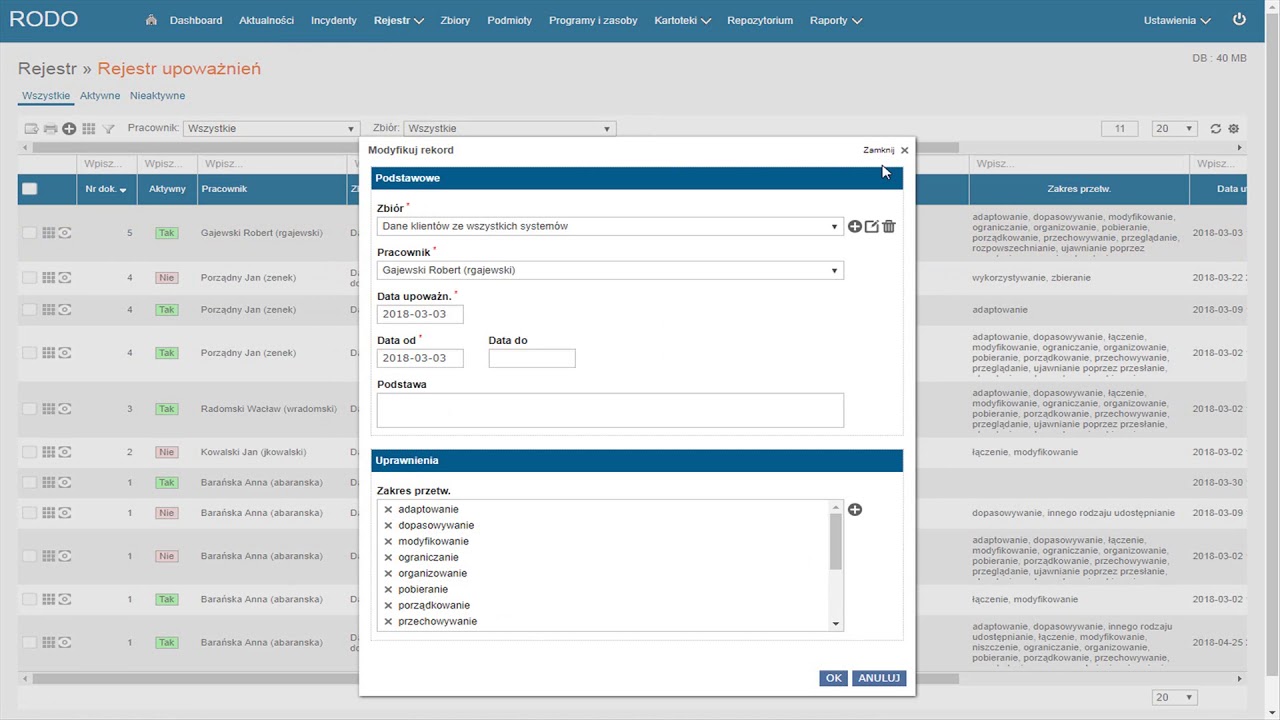This screenshot has height=720, width=1280.
Task: Go to Aktualności
Action: 266,20
